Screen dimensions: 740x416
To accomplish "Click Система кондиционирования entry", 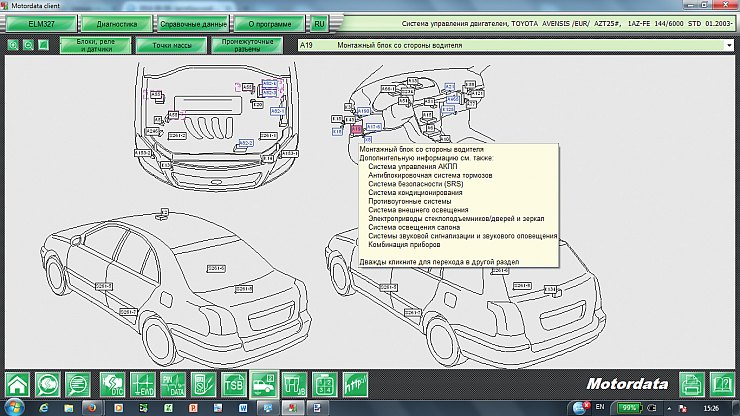I will tap(415, 192).
